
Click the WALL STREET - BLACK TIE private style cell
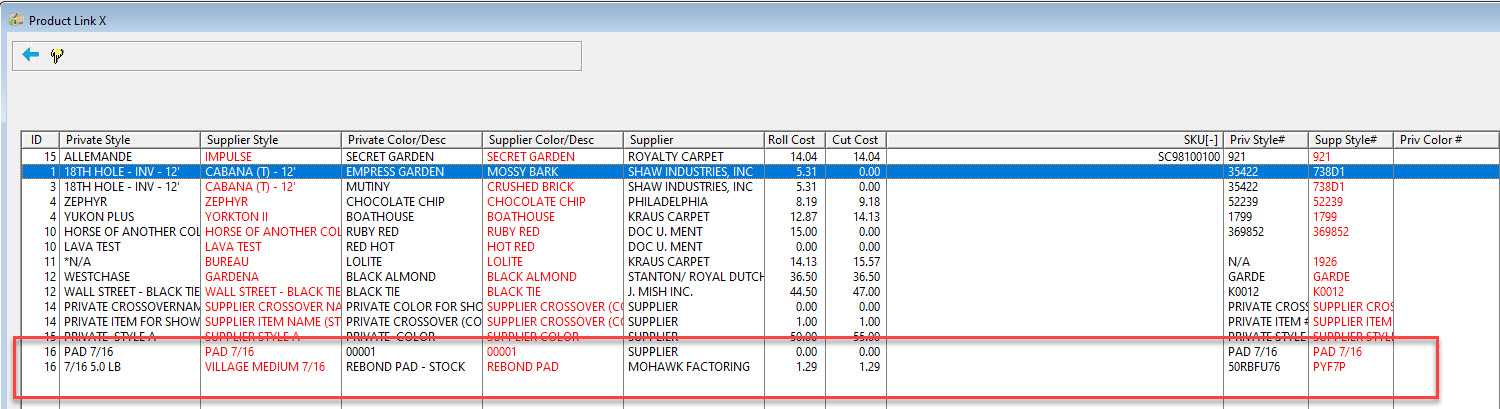pyautogui.click(x=131, y=292)
